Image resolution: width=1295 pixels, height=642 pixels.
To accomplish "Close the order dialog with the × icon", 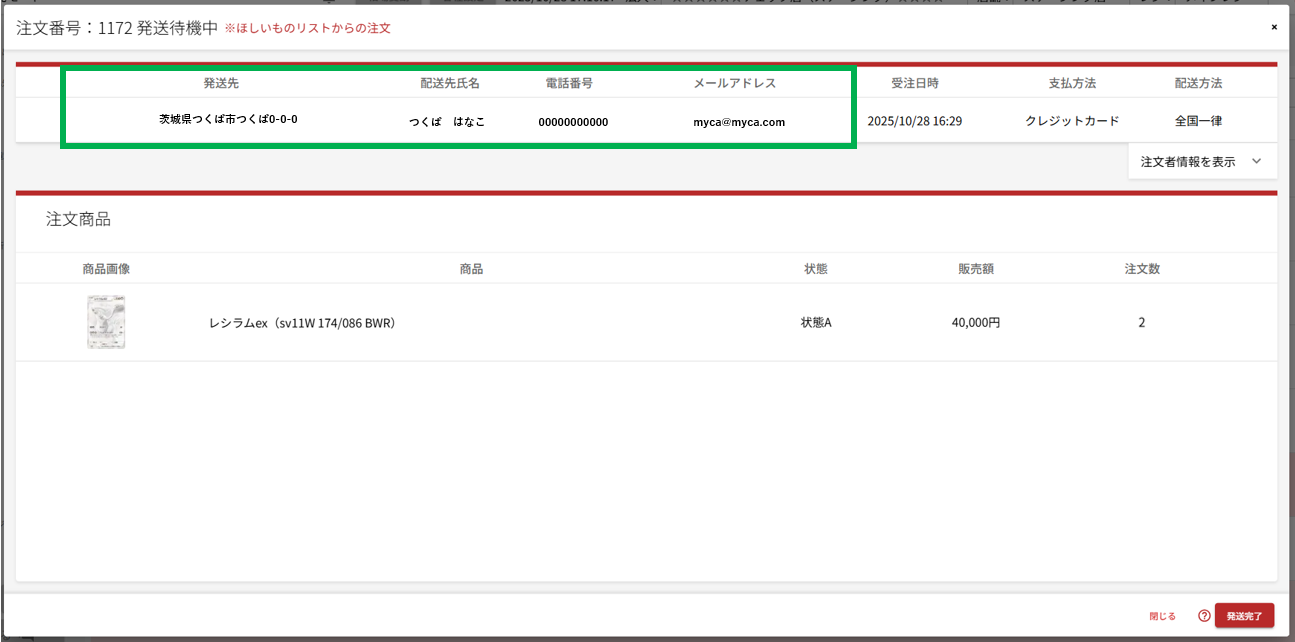I will (x=1274, y=27).
